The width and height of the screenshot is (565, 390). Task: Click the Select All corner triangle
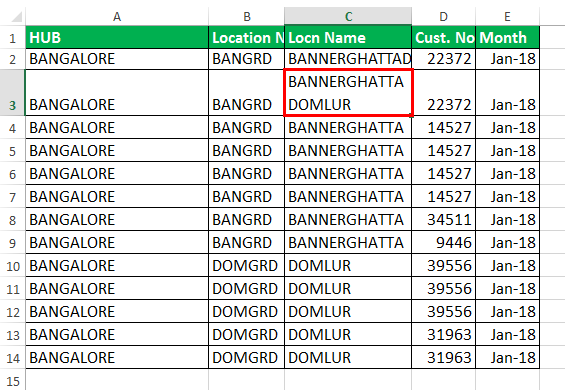[16, 17]
